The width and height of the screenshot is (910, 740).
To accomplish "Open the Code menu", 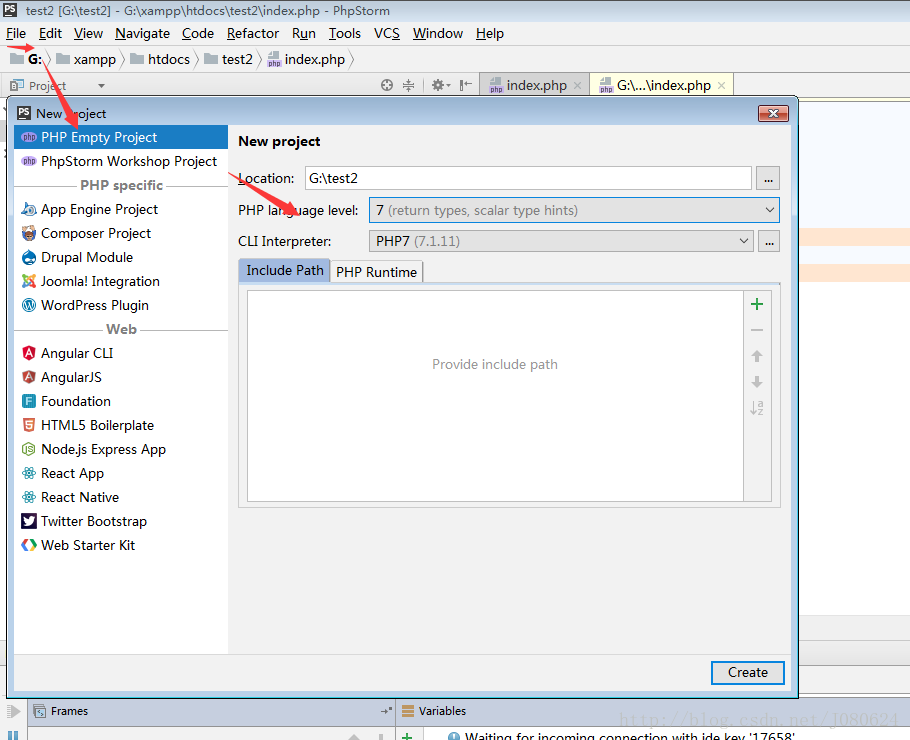I will tap(198, 34).
